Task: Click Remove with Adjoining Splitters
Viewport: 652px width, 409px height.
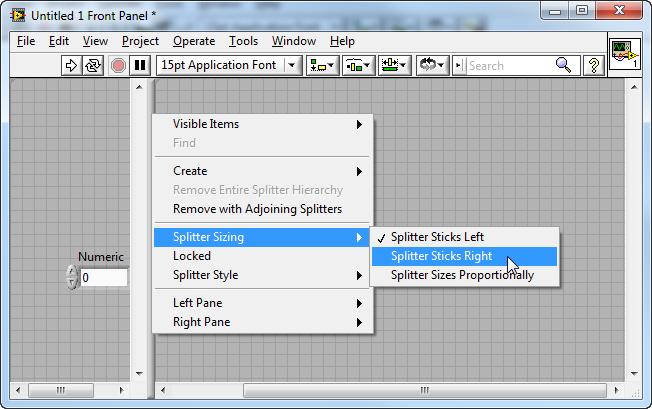Action: [x=257, y=209]
